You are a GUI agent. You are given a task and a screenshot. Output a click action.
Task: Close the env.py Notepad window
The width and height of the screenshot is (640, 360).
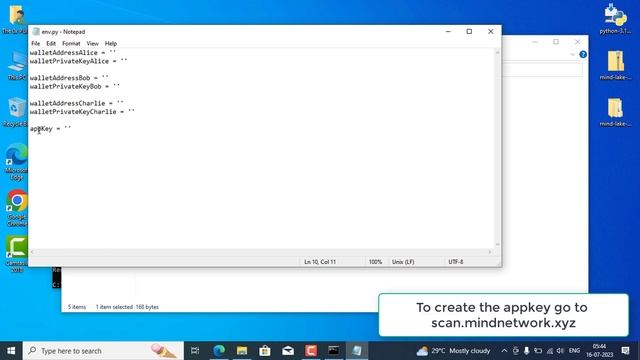tap(491, 31)
